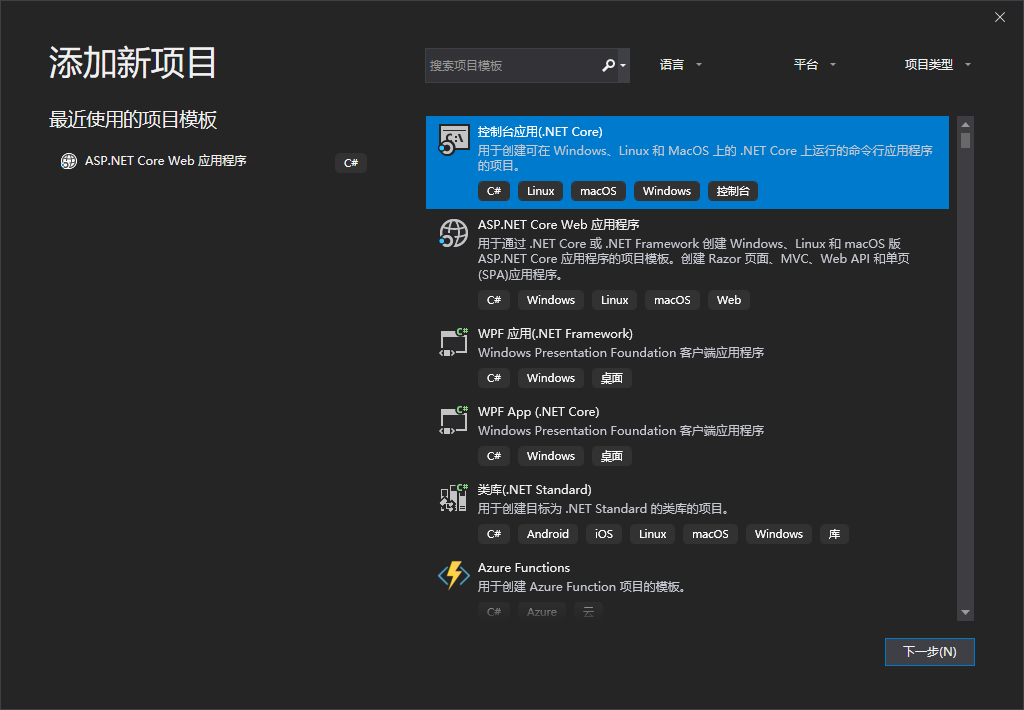This screenshot has height=710, width=1024.
Task: Click Windows tag on WPF .NET Framework template
Action: (551, 378)
